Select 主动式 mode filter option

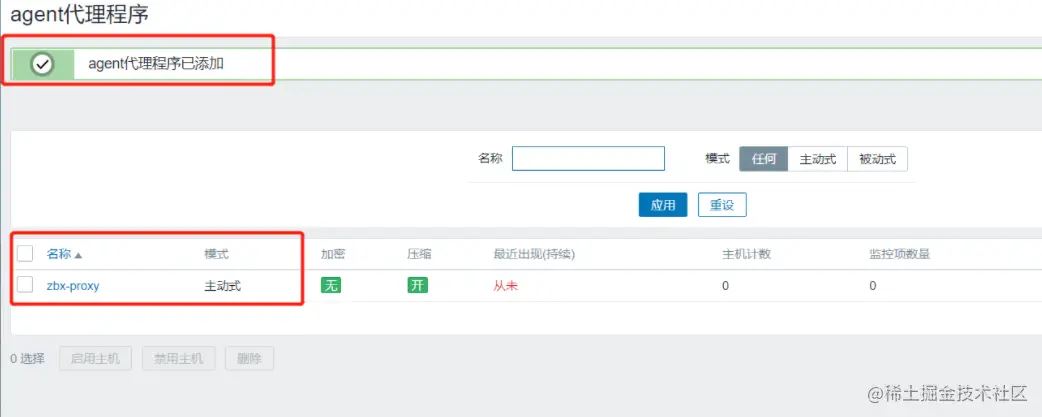pos(817,159)
